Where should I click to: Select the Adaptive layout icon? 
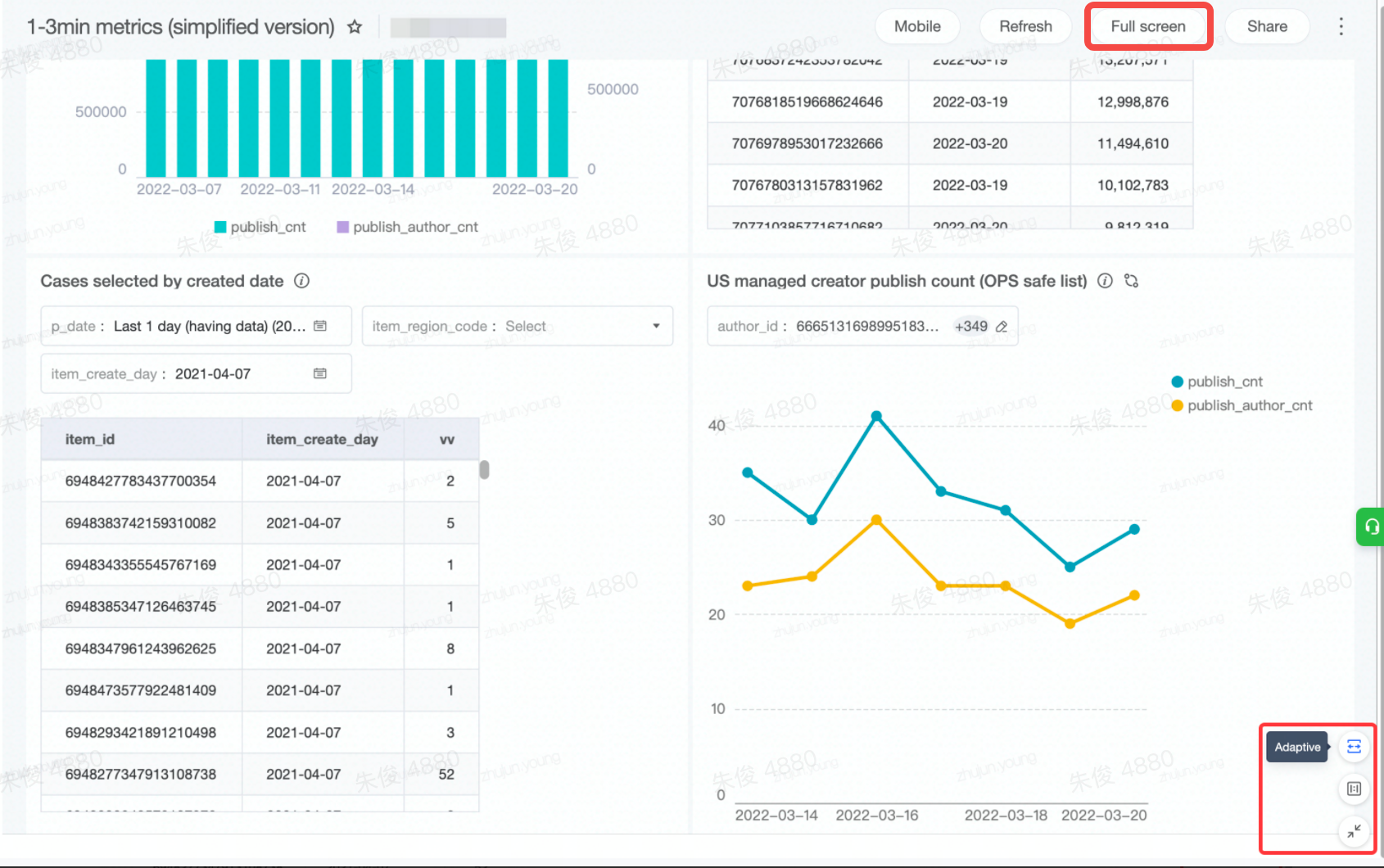click(1354, 747)
